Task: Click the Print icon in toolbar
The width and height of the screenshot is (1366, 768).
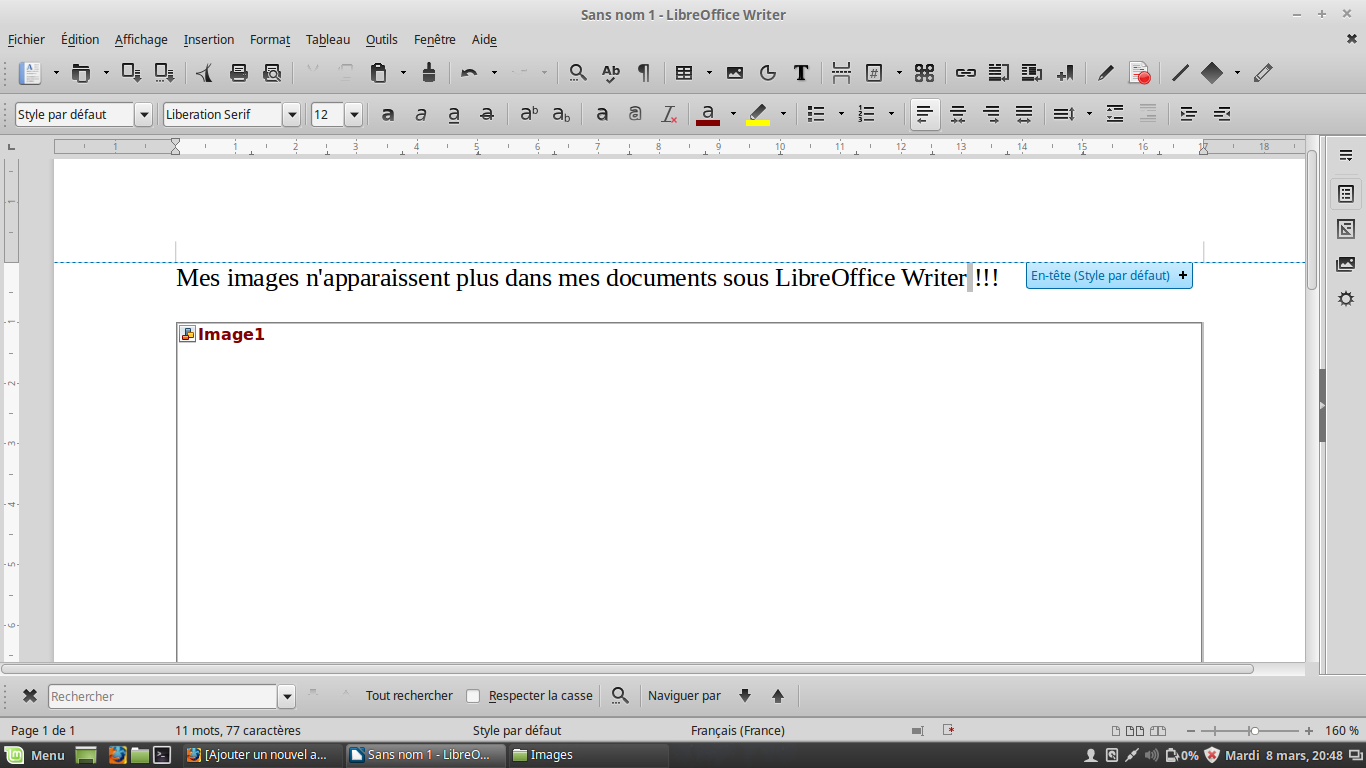Action: (x=238, y=72)
